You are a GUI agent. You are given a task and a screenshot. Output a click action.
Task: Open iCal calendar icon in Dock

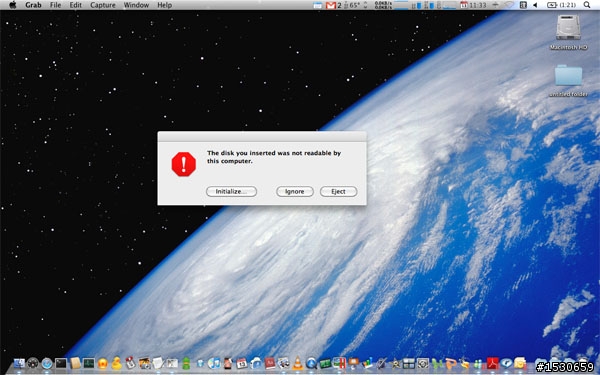tap(241, 364)
